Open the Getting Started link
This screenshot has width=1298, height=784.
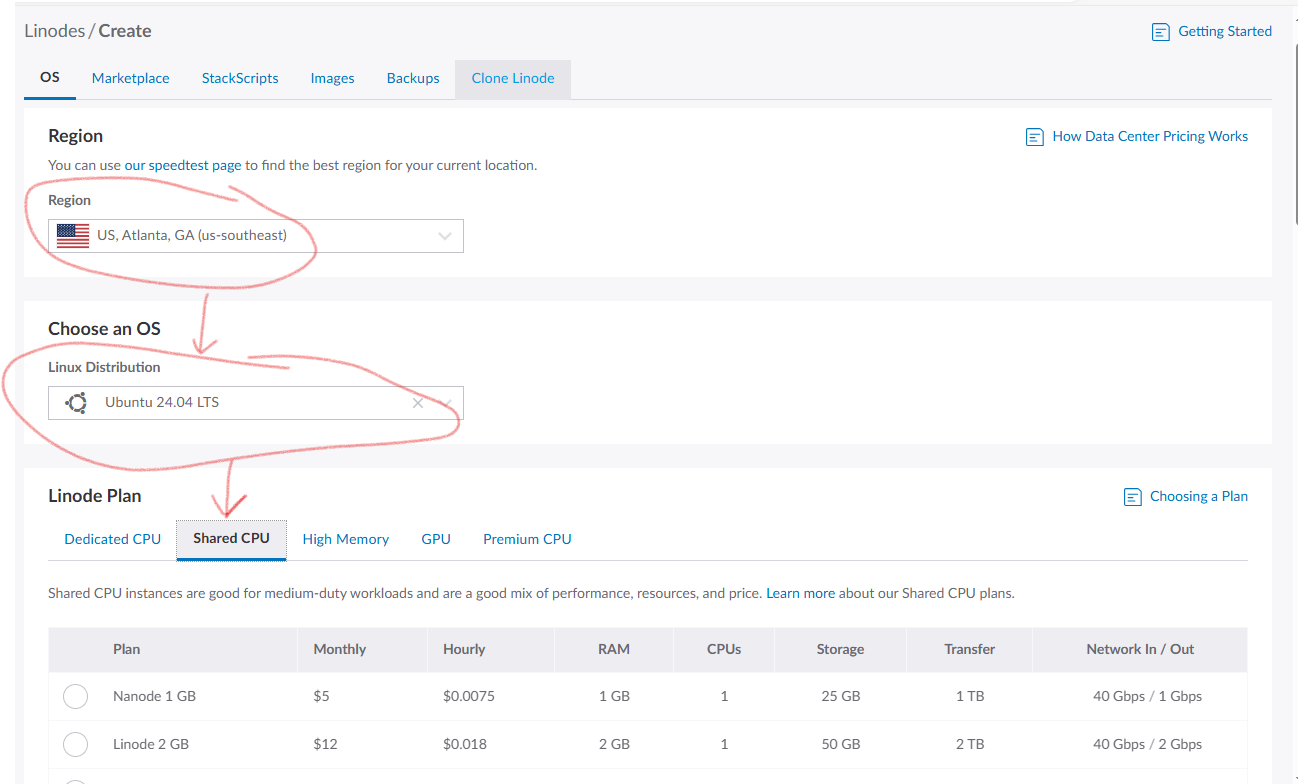(x=1225, y=32)
